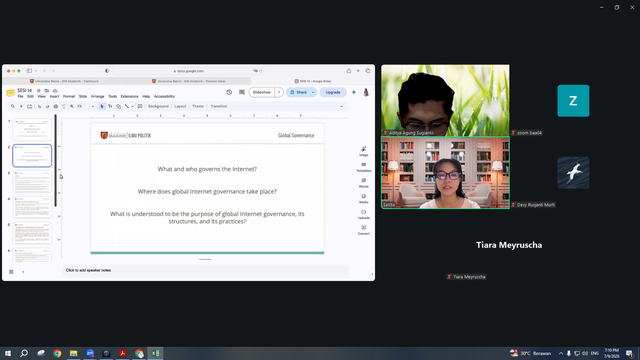Viewport: 640px width, 360px height.
Task: Click the speaker notes field
Action: [205, 270]
